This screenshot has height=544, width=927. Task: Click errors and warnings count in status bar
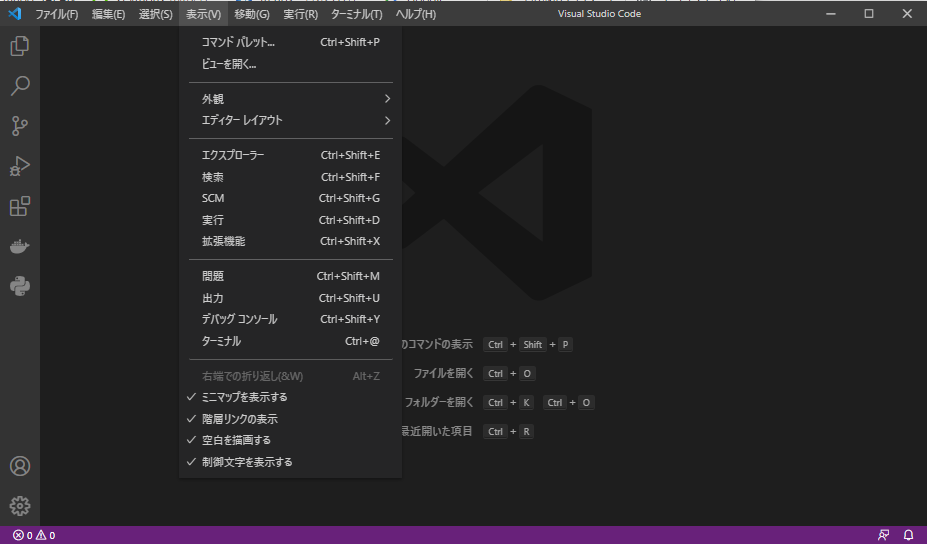(34, 535)
